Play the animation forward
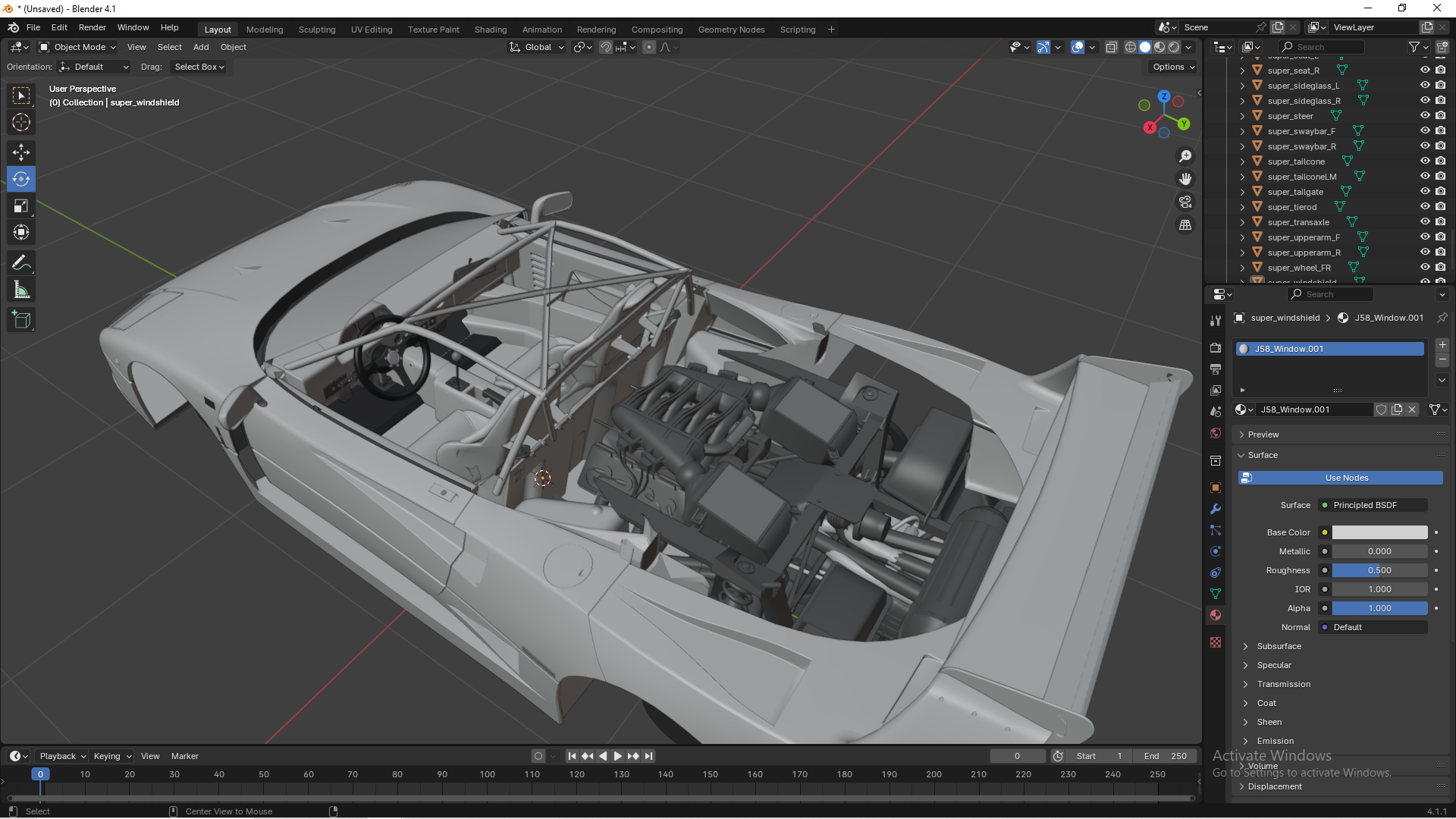The height and width of the screenshot is (819, 1456). (x=617, y=756)
